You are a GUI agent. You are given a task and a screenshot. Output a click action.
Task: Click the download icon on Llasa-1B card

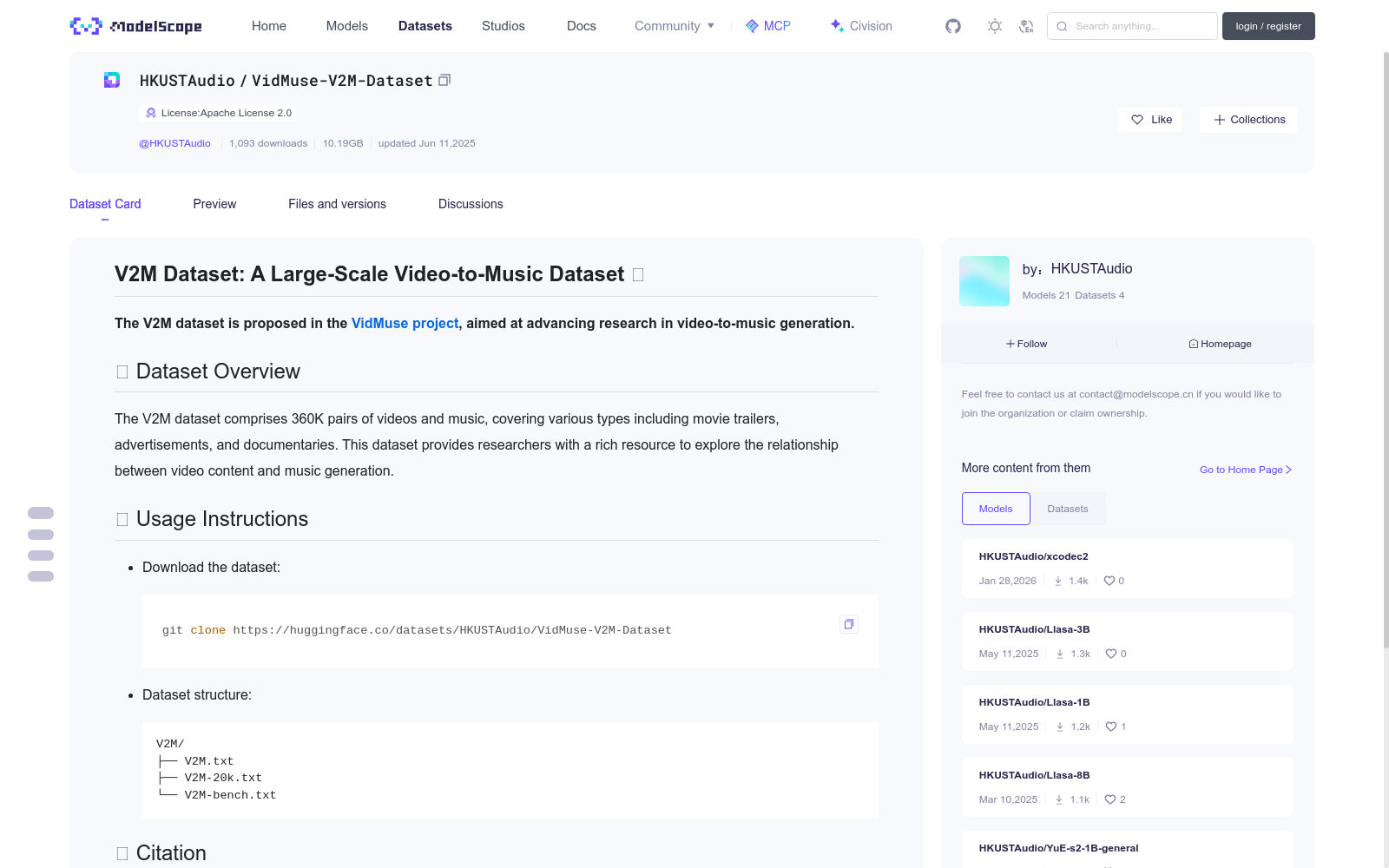click(1060, 727)
